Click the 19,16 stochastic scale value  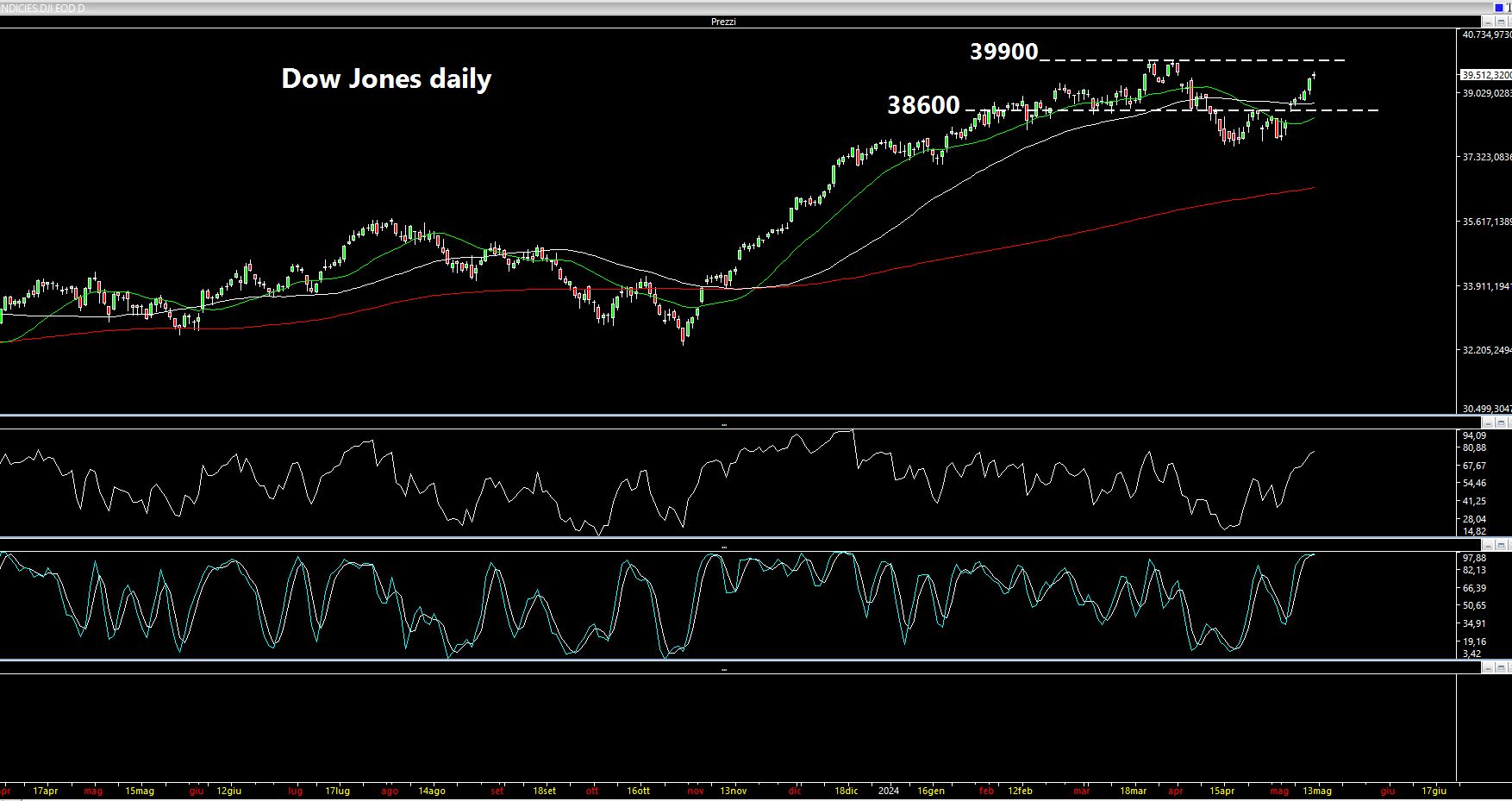1474,642
